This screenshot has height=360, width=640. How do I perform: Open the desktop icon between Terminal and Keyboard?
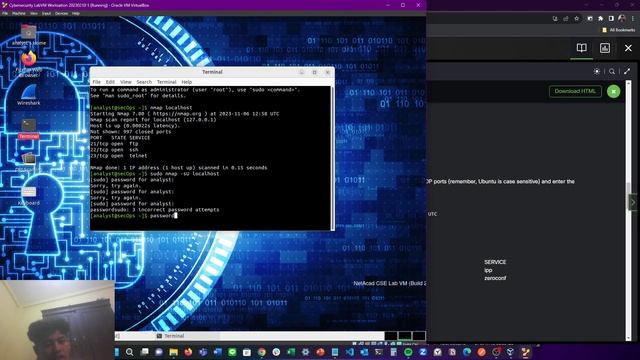click(x=29, y=162)
